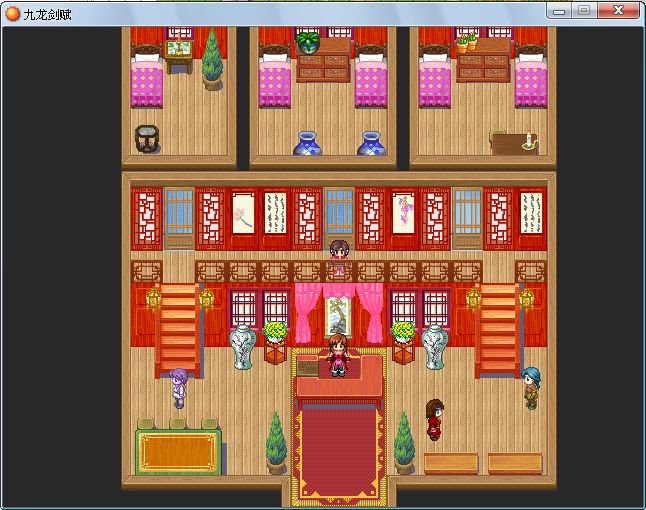Image resolution: width=646 pixels, height=510 pixels.
Task: Inspect the candle on the desk in right room
Action: 529,140
